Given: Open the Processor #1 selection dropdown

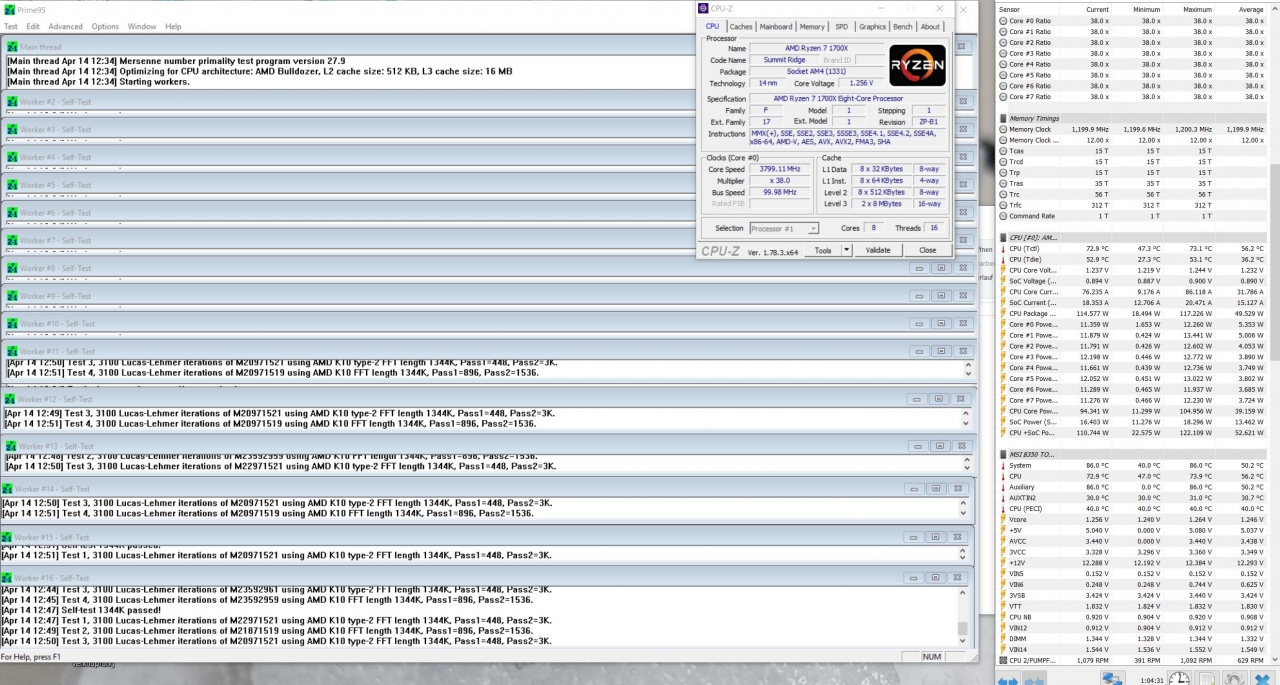Looking at the screenshot, I should tap(784, 228).
